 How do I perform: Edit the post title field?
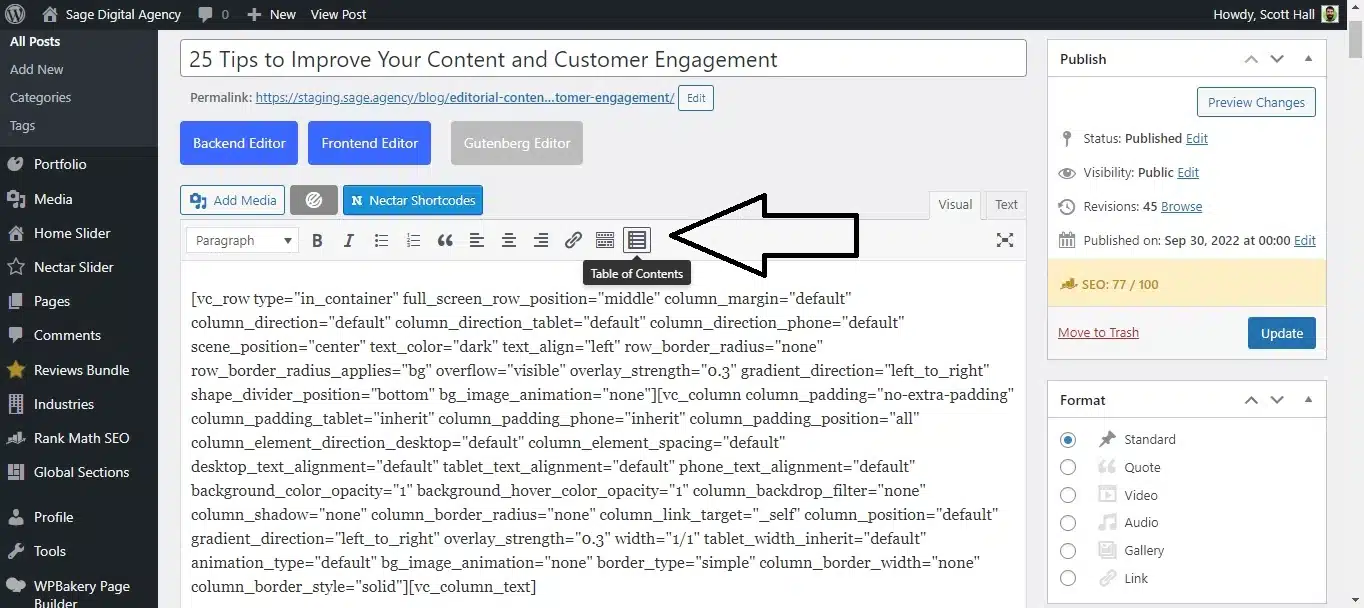point(603,58)
